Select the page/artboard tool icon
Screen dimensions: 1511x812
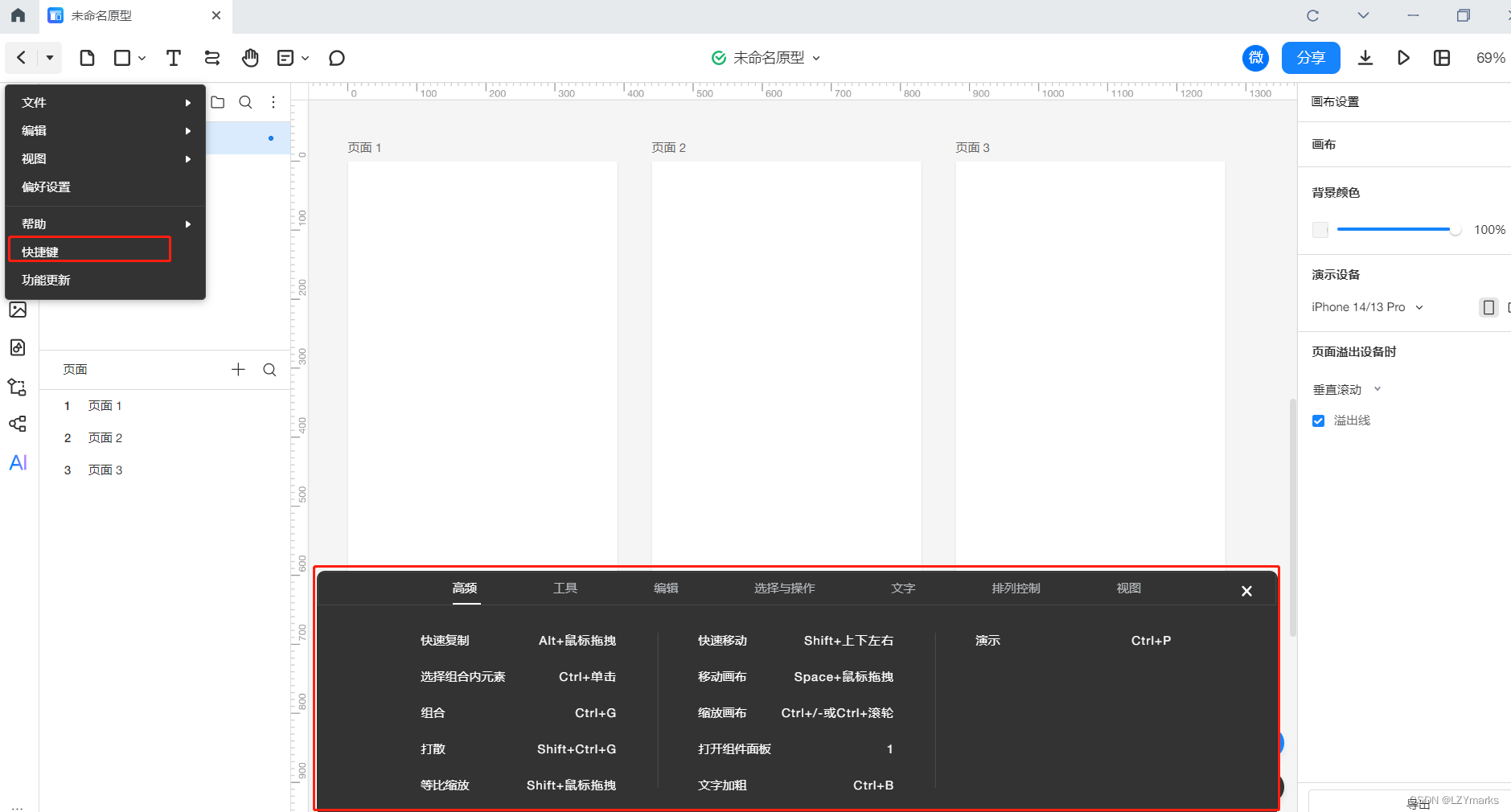[87, 58]
